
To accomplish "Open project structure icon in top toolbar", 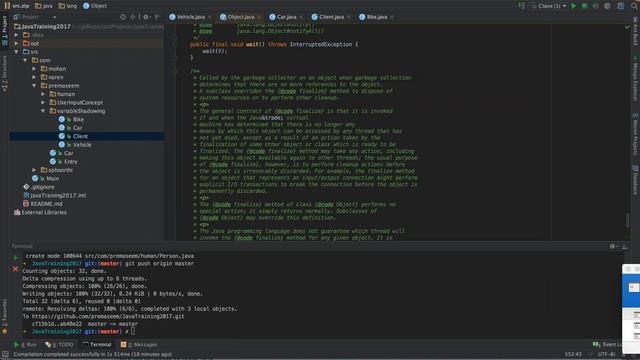I will [x=621, y=6].
